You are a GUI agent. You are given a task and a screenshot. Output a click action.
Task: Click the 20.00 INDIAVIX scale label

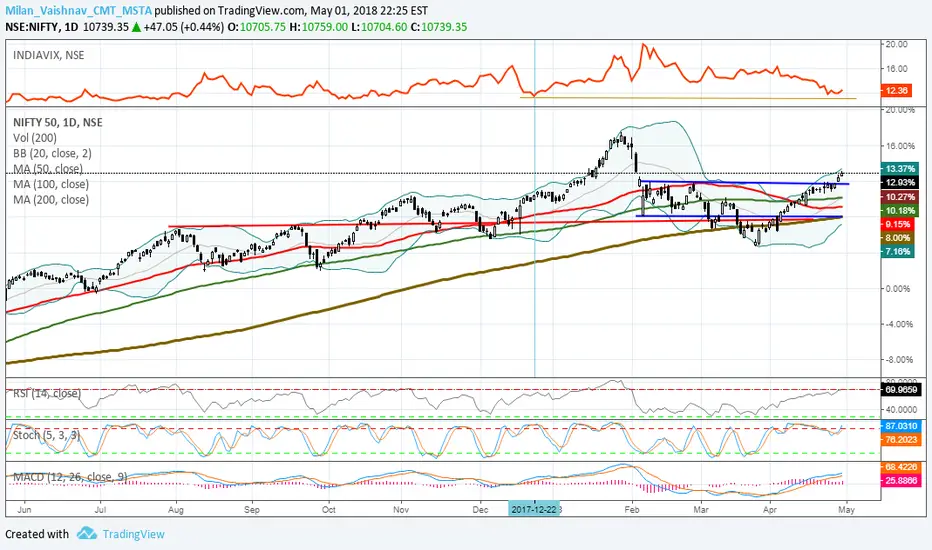(x=896, y=44)
